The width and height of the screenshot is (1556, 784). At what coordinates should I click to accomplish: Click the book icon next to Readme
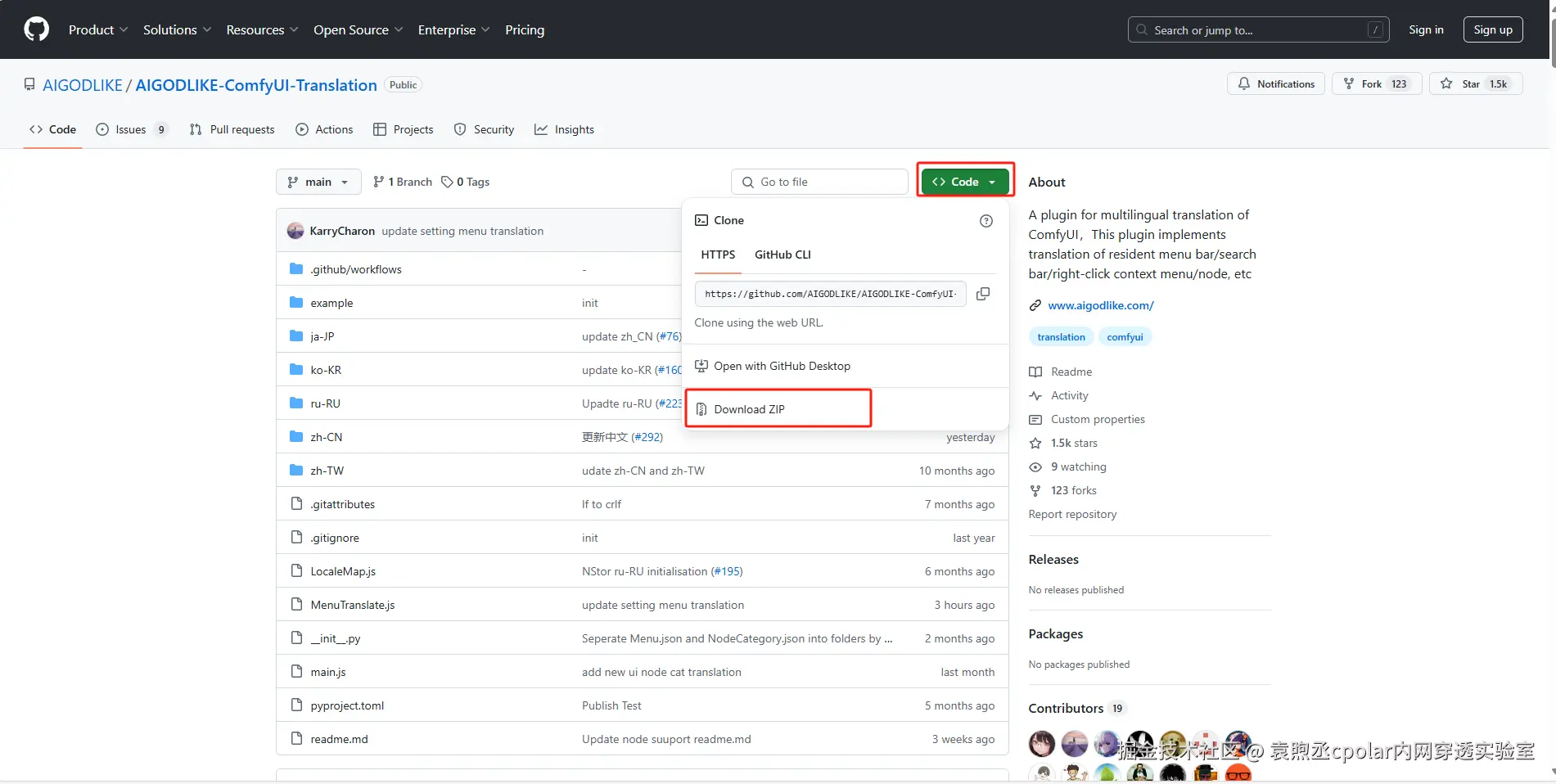coord(1035,372)
